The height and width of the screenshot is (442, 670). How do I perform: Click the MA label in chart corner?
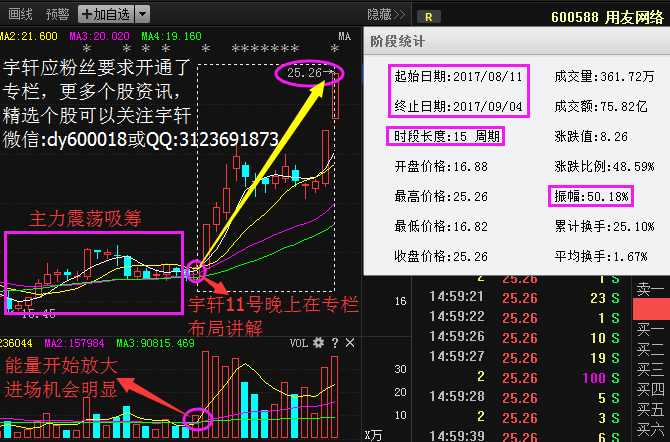[x=344, y=36]
